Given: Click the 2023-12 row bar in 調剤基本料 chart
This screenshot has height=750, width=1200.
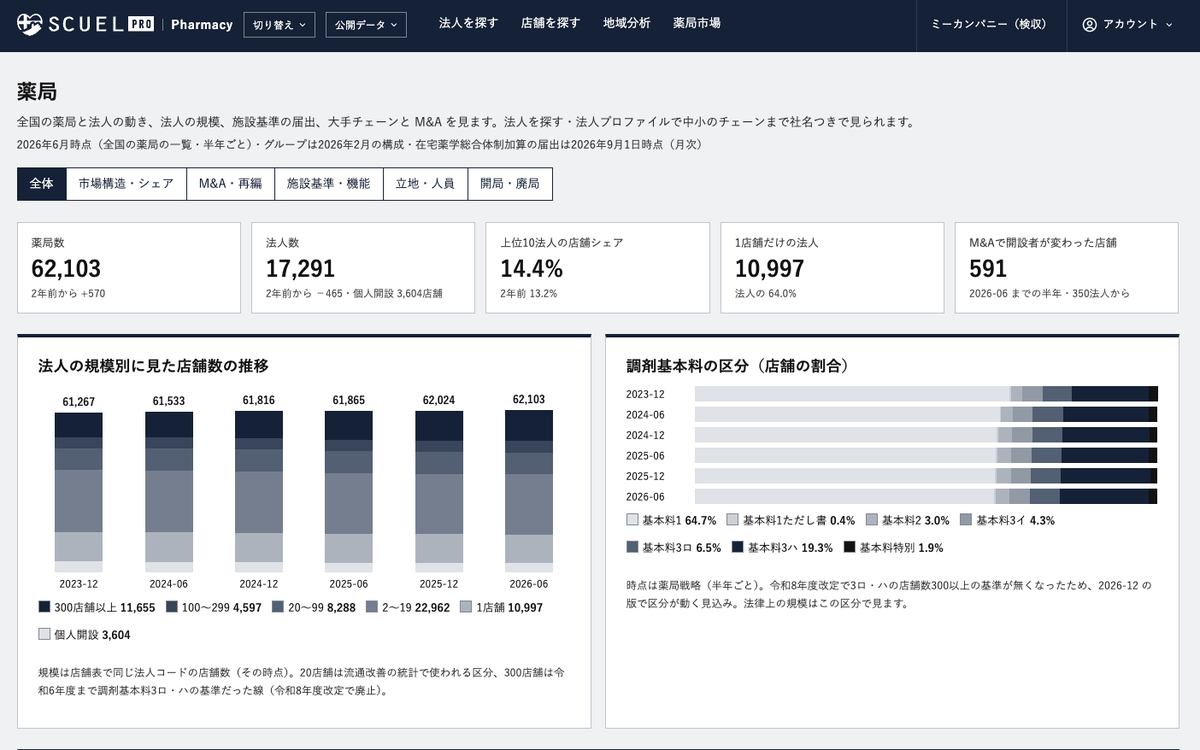Looking at the screenshot, I should click(x=926, y=394).
